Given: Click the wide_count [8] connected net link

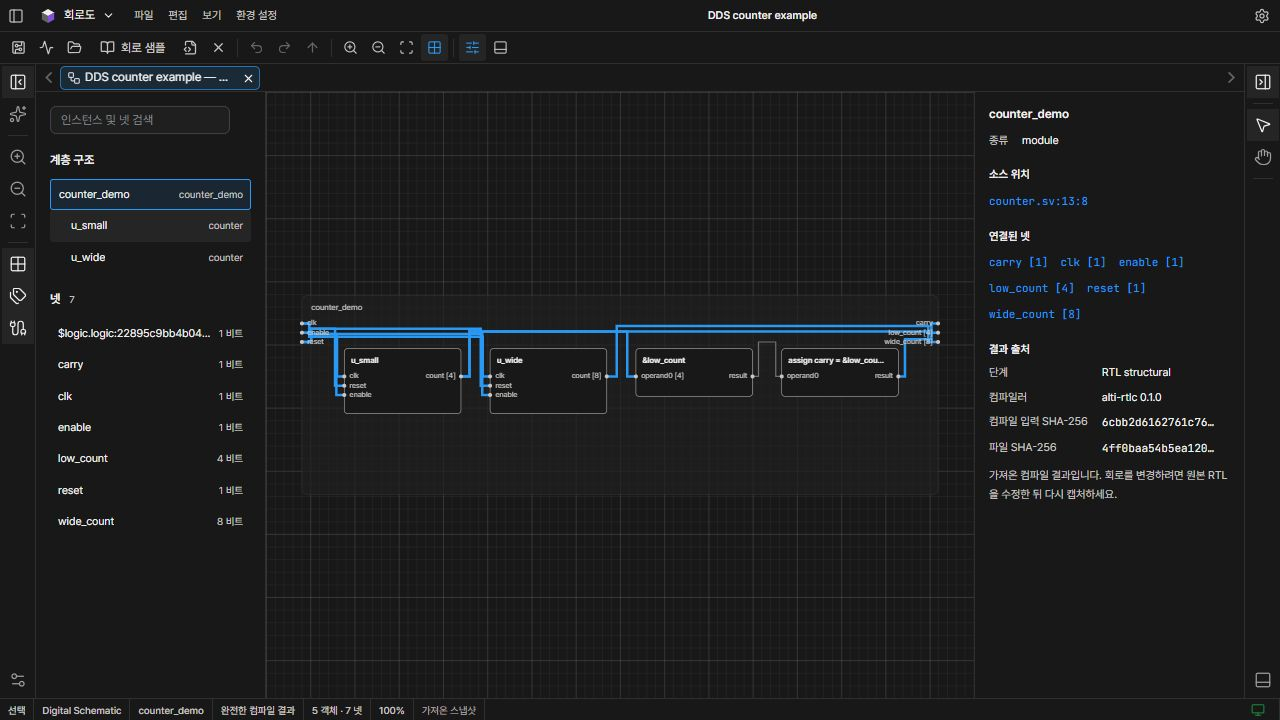Looking at the screenshot, I should tap(1035, 314).
